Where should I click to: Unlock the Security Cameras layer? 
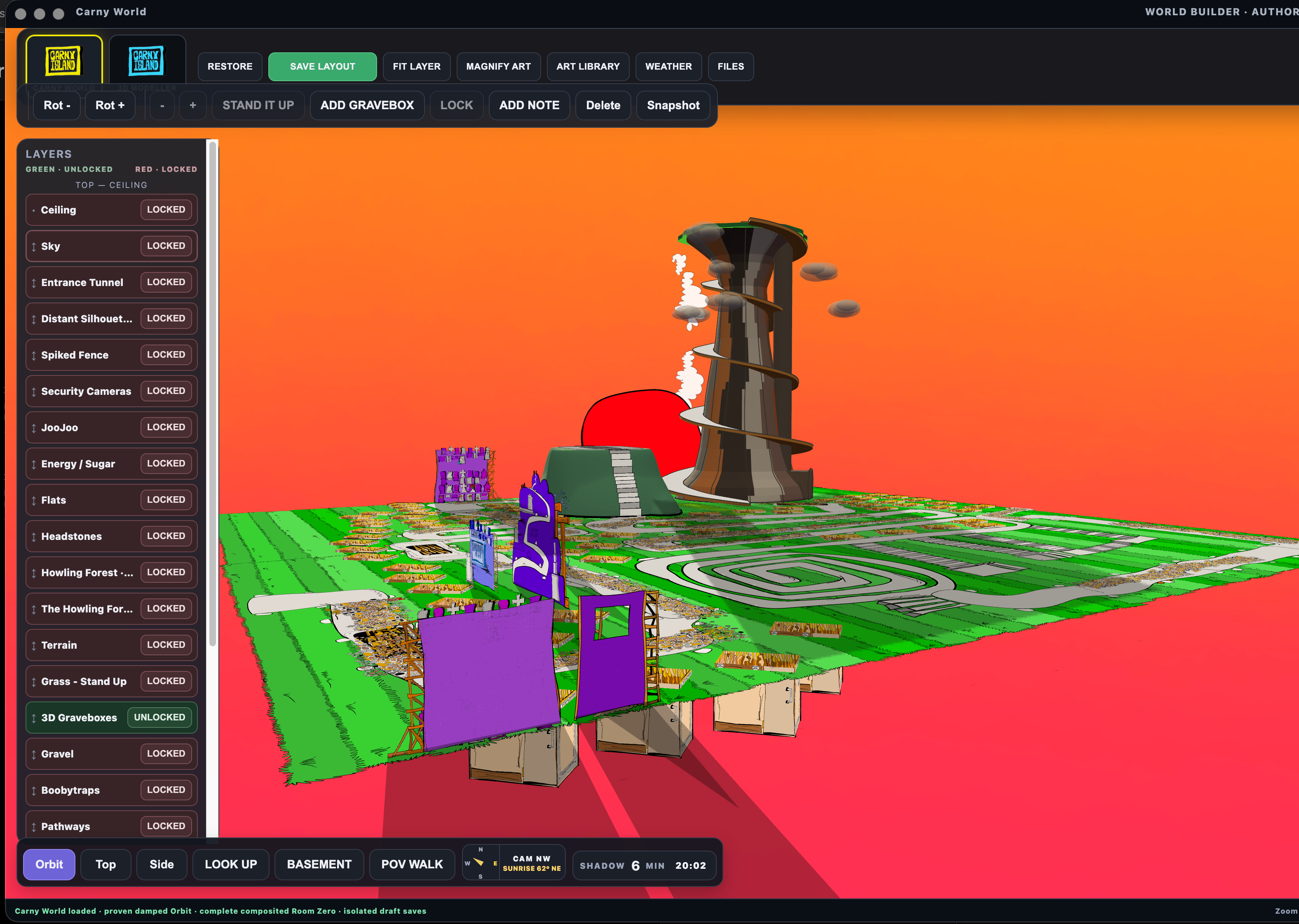tap(166, 391)
